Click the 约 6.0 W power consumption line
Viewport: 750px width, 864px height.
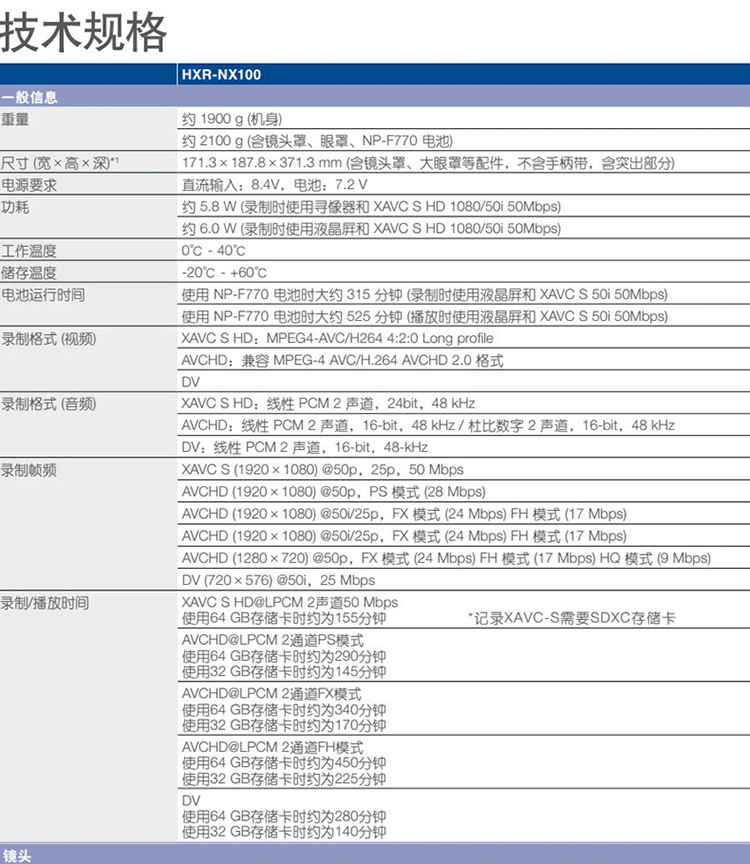tap(371, 229)
